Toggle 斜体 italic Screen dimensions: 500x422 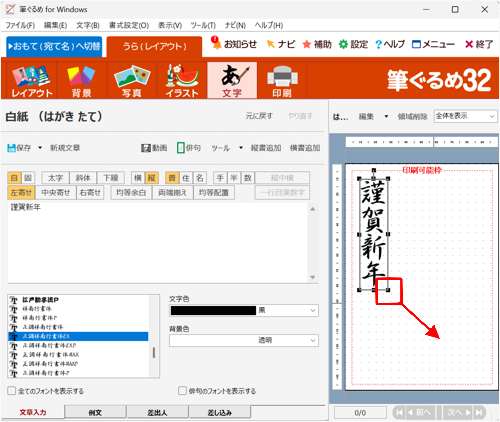tap(83, 178)
